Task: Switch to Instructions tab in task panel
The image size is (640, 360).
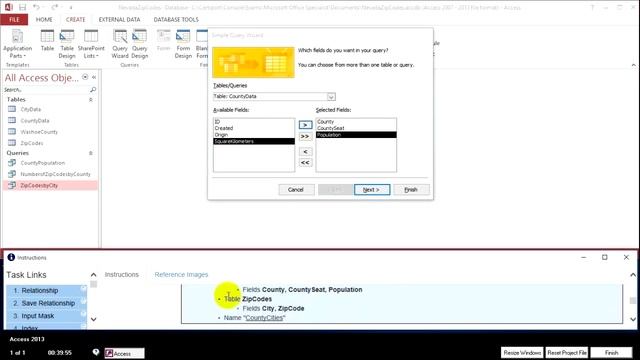Action: pyautogui.click(x=122, y=275)
